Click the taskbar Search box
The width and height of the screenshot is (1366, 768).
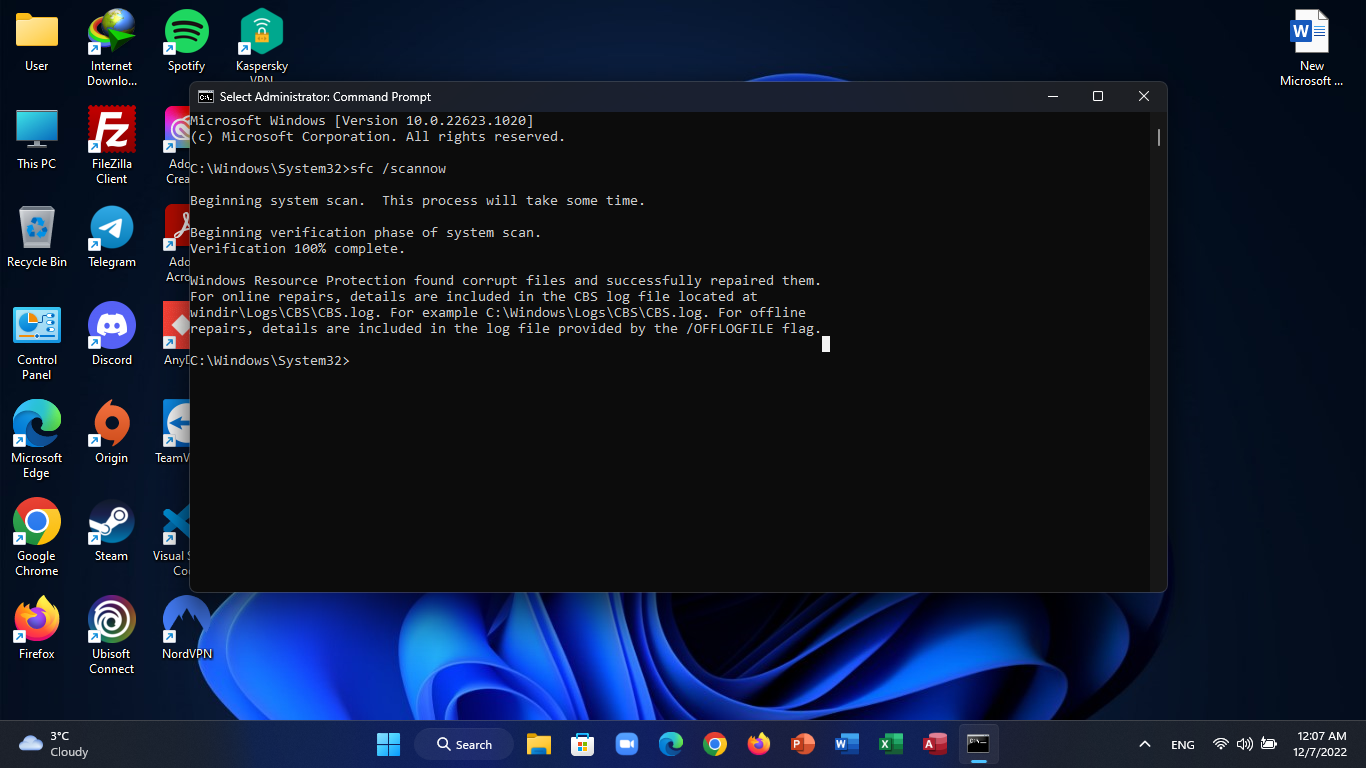(465, 744)
